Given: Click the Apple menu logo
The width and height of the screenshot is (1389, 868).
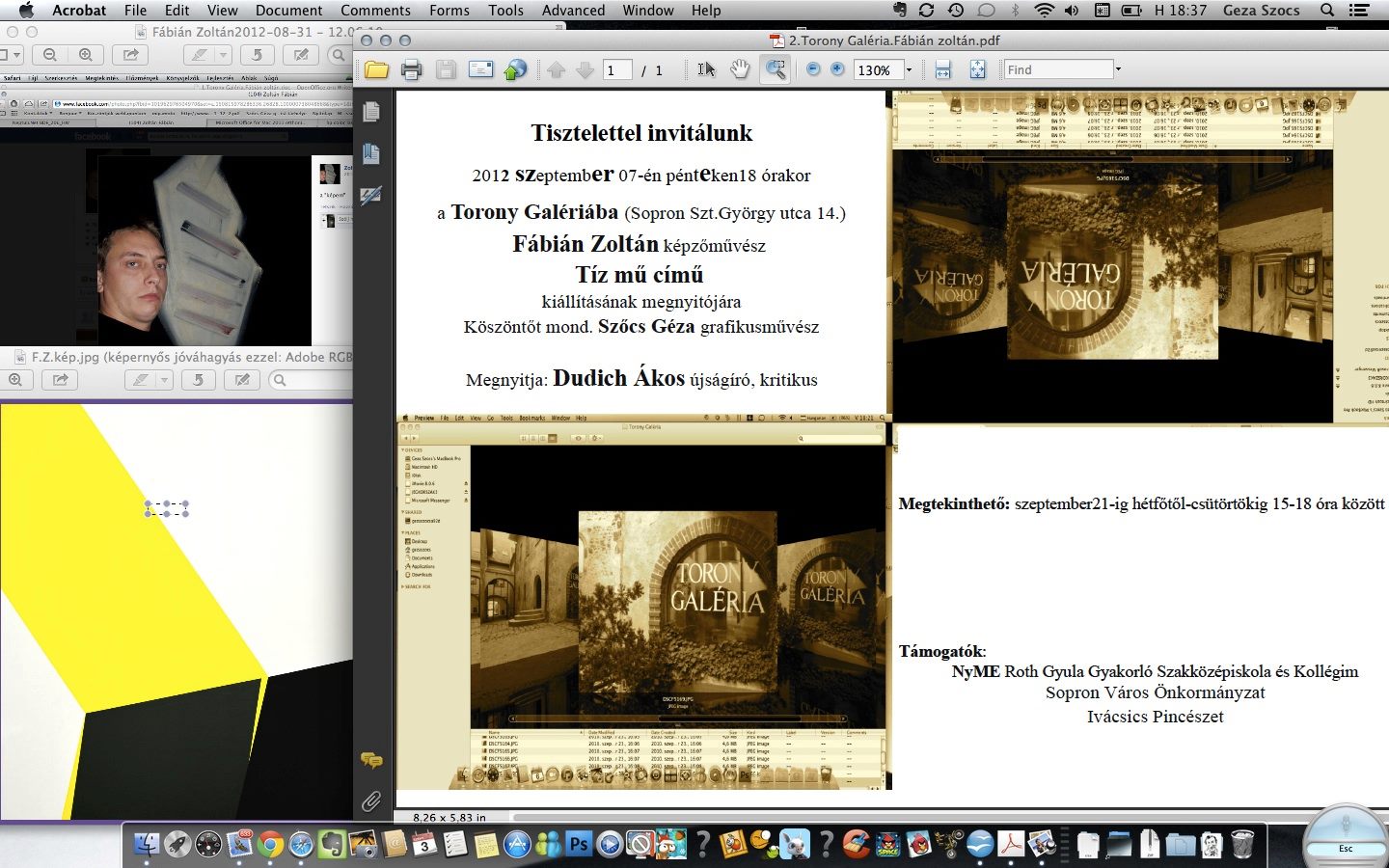Looking at the screenshot, I should [26, 10].
